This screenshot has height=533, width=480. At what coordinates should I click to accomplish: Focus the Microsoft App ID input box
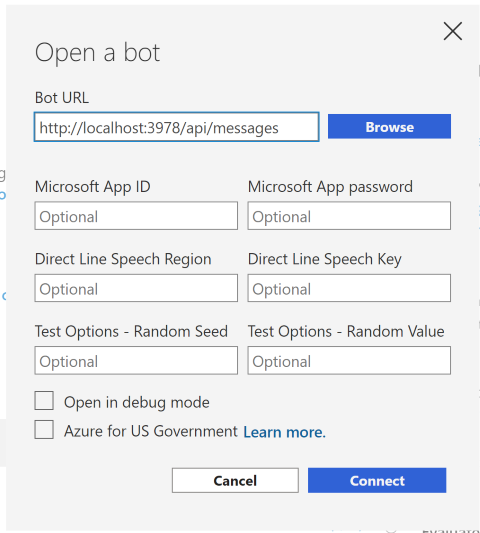click(136, 216)
